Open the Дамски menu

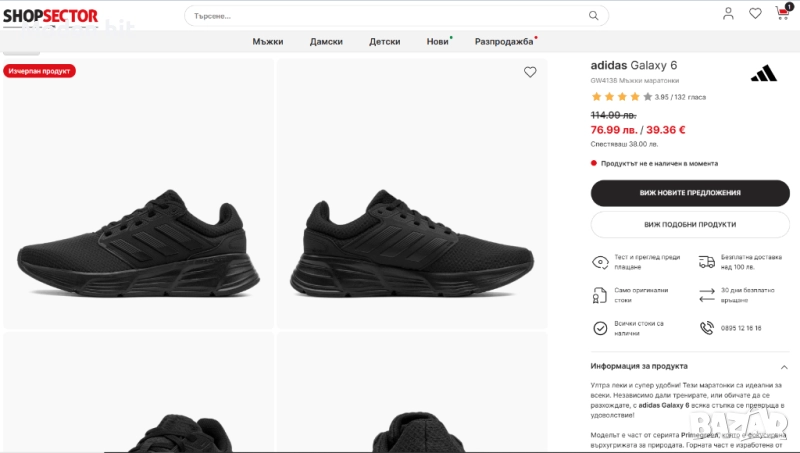(326, 42)
